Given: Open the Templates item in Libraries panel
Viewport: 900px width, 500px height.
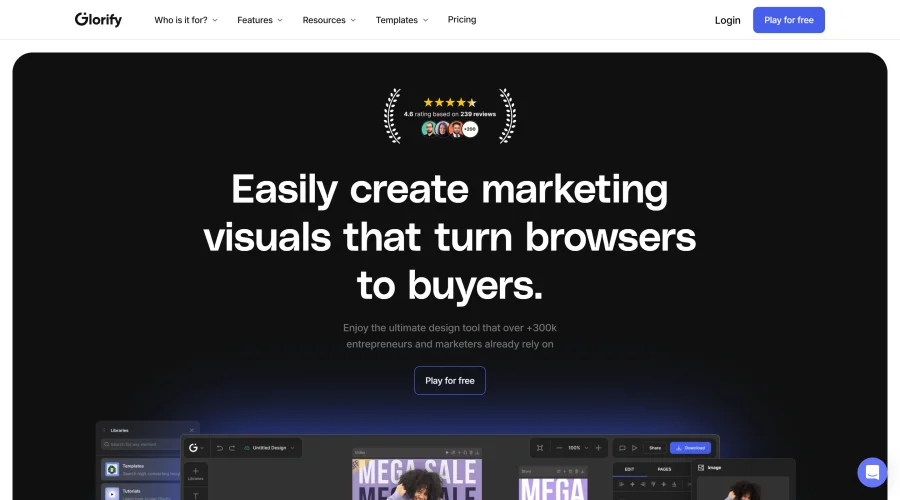Looking at the screenshot, I should click(x=141, y=470).
